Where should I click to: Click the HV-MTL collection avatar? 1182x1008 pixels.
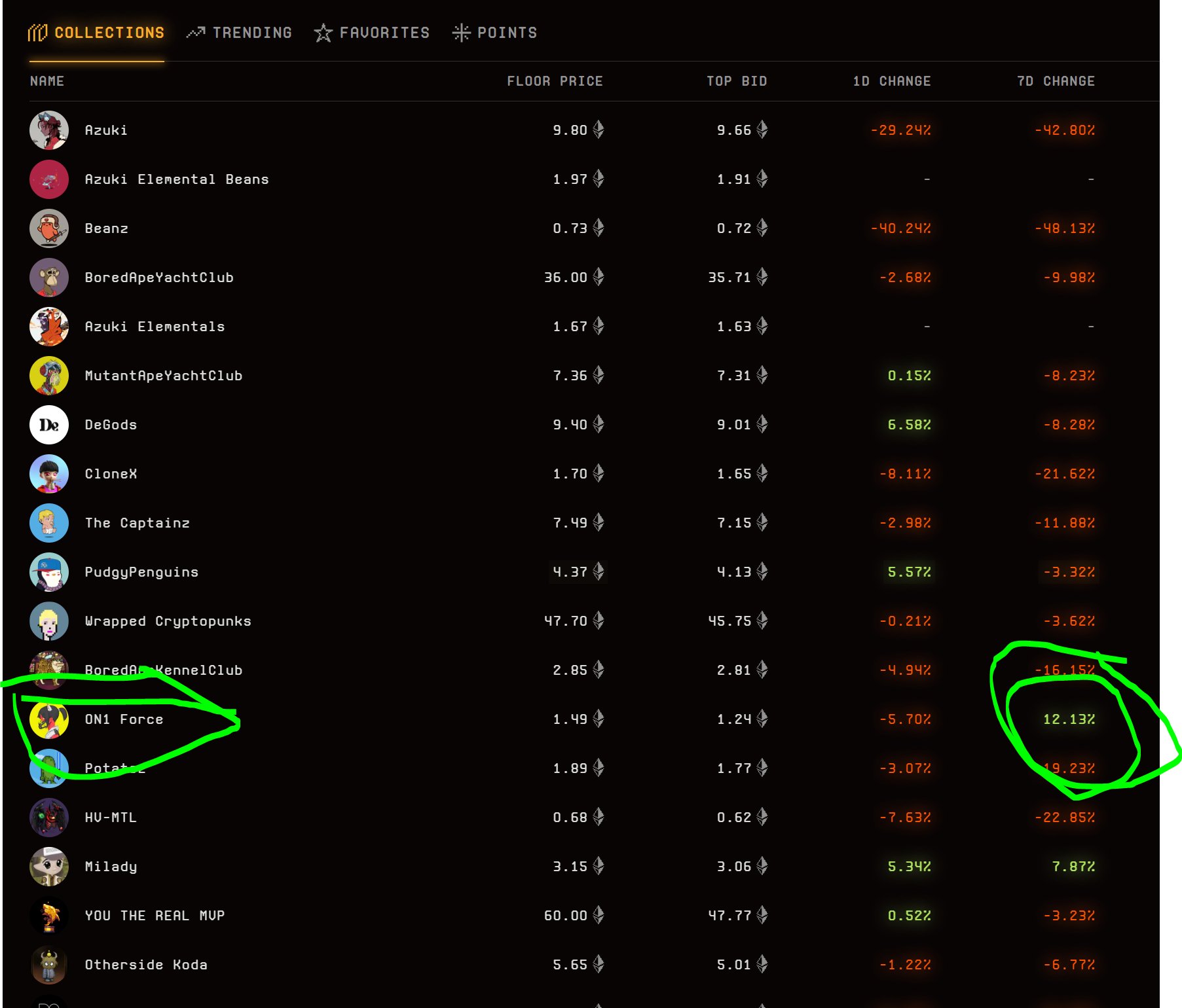[x=49, y=818]
